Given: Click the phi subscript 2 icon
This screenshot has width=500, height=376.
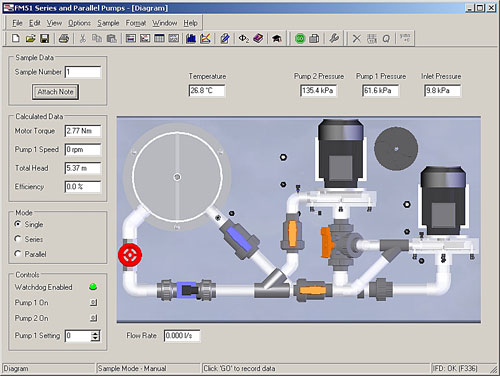Looking at the screenshot, I should 244,38.
